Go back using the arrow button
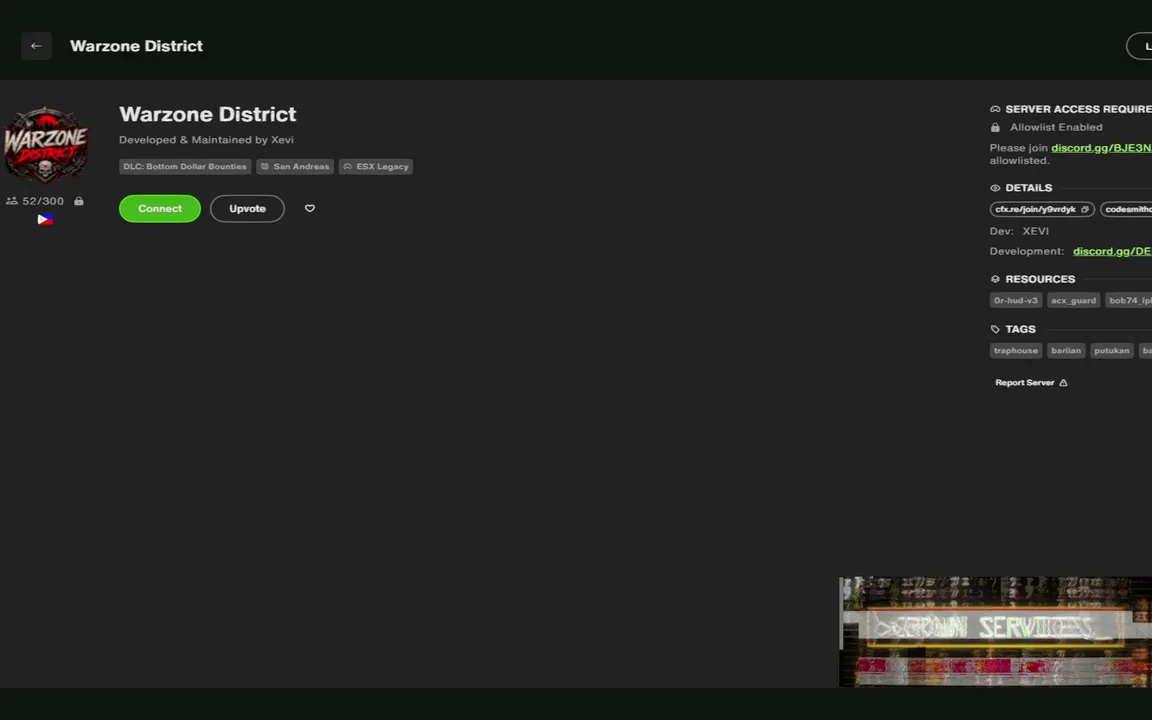1152x720 pixels. point(36,46)
